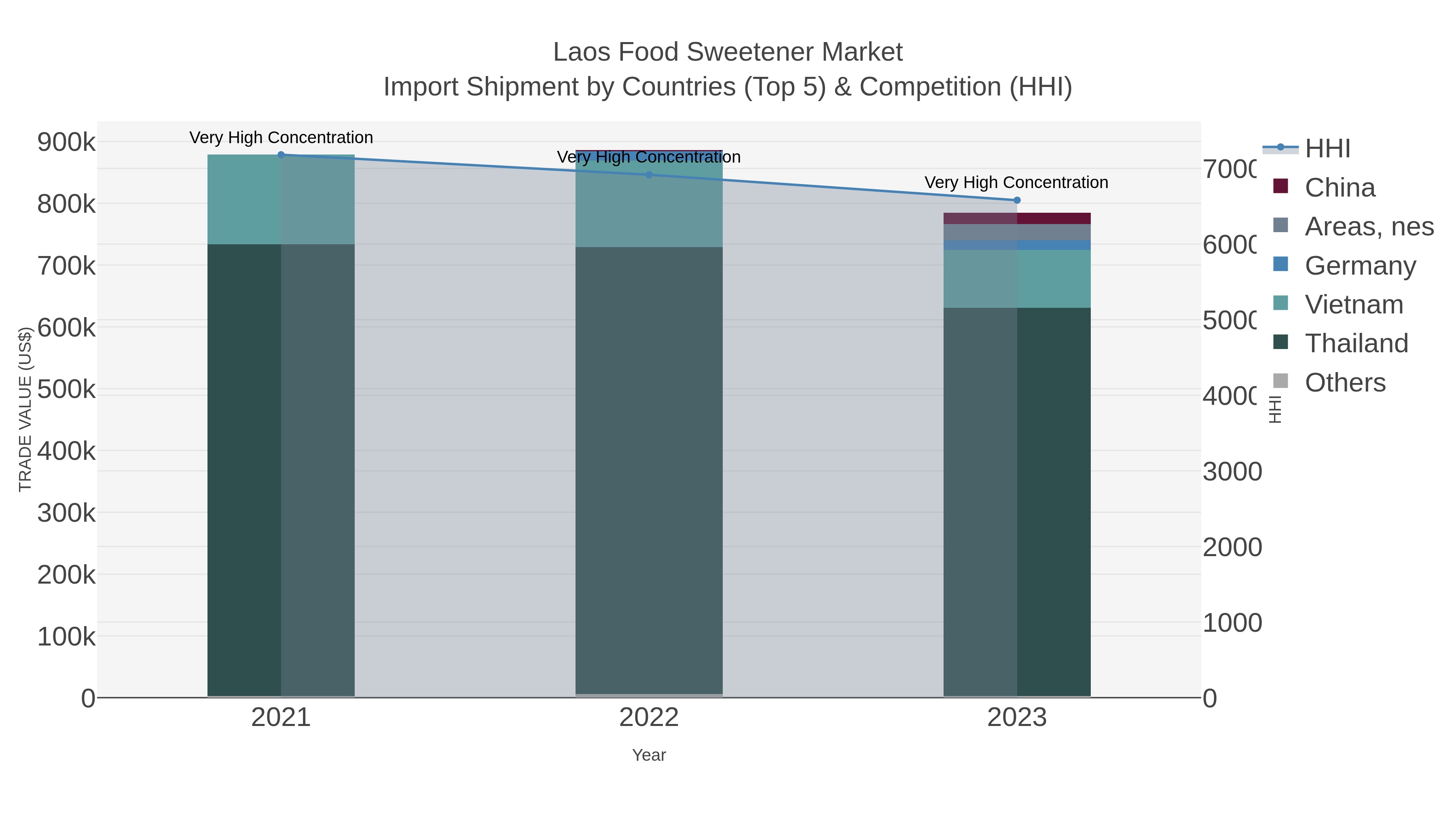Screen dimensions: 1456x819
Task: Click the 1000 right-axis tick label
Action: [x=1232, y=623]
